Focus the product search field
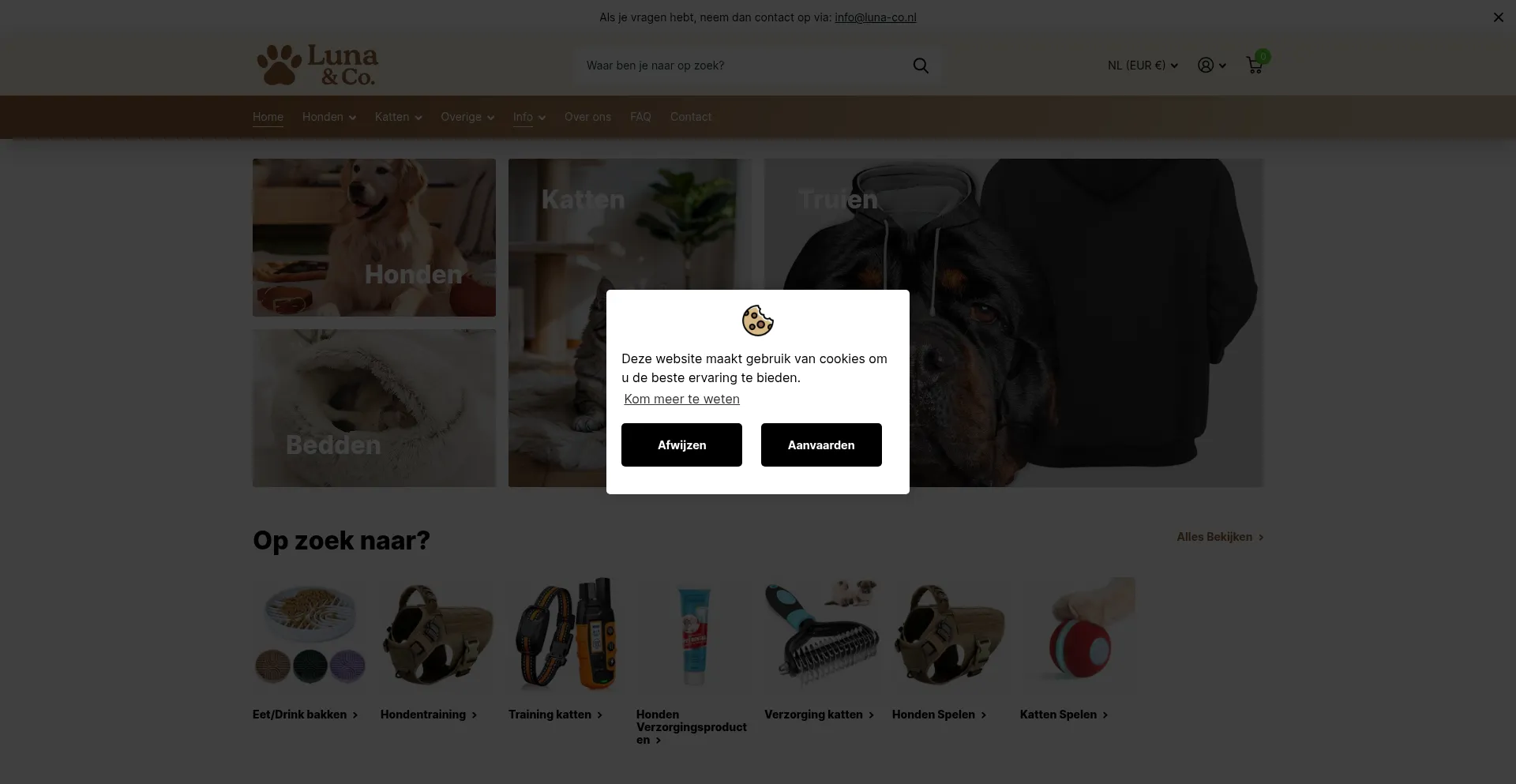Viewport: 1516px width, 784px height. point(745,66)
